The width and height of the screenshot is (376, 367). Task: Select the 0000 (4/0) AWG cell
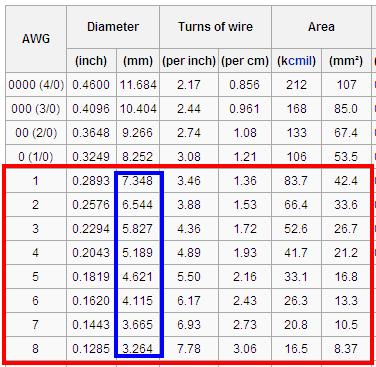click(x=36, y=85)
